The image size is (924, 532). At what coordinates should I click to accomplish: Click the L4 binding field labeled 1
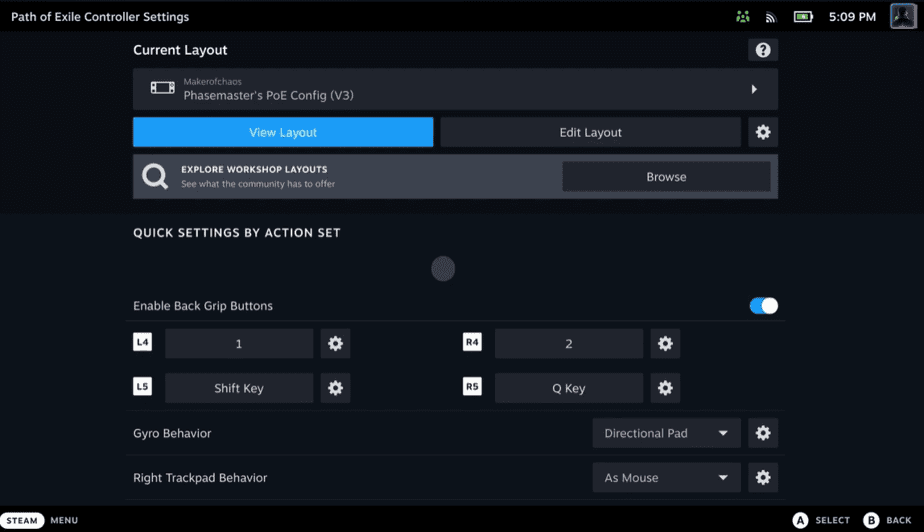point(239,343)
